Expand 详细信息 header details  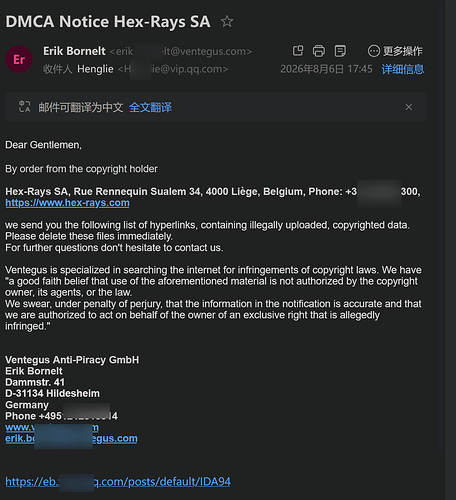point(403,69)
